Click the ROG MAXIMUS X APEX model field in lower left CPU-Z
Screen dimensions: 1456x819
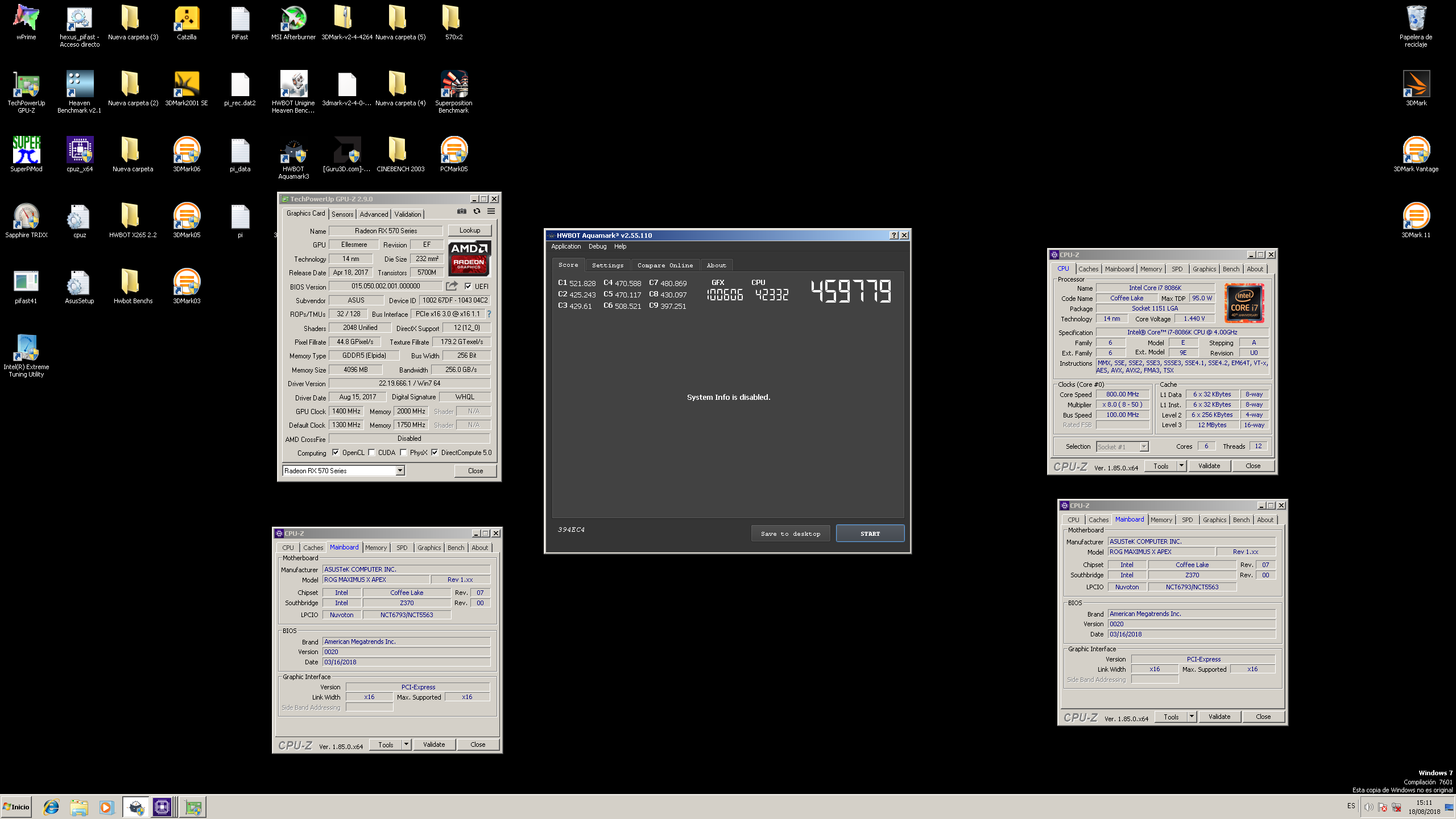point(376,580)
